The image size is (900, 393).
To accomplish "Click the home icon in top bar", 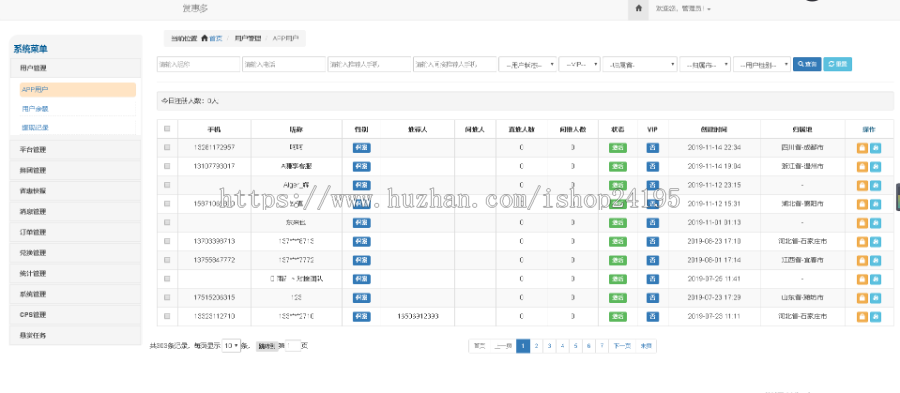I will coord(638,9).
